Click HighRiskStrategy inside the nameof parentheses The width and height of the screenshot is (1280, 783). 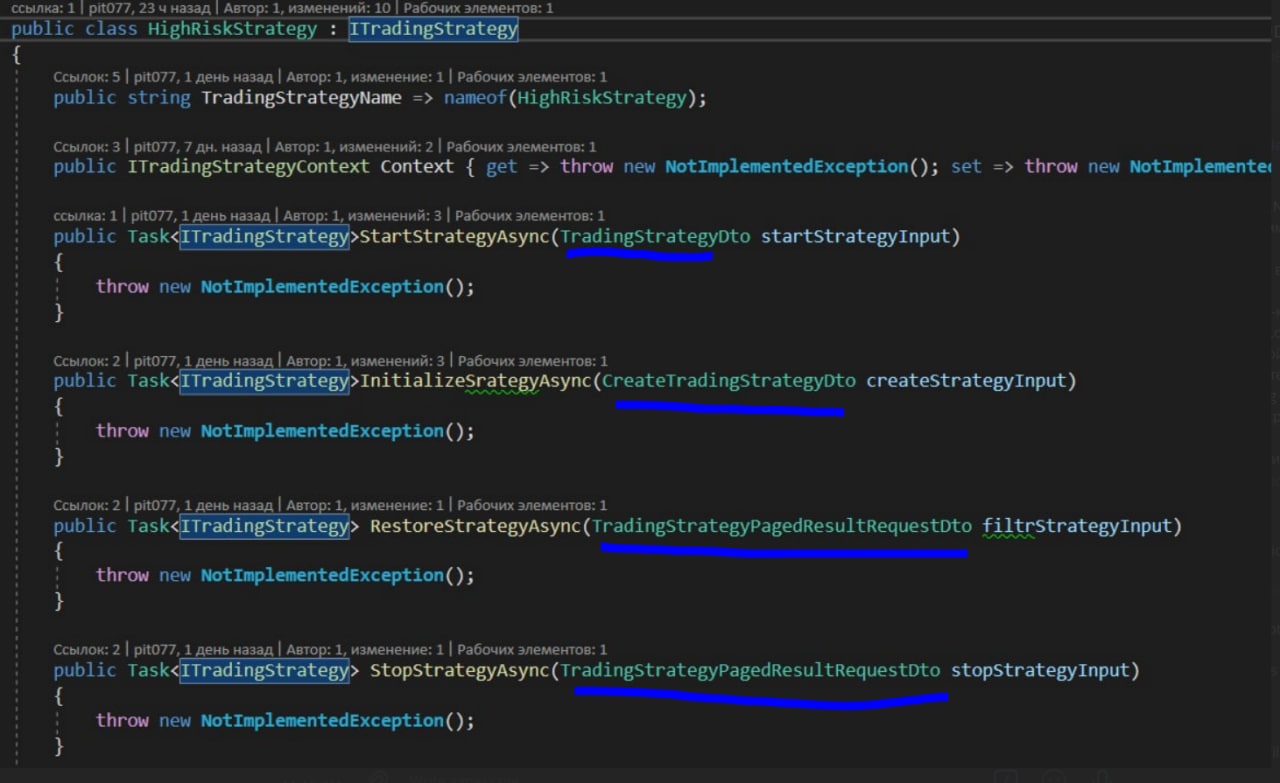point(602,98)
